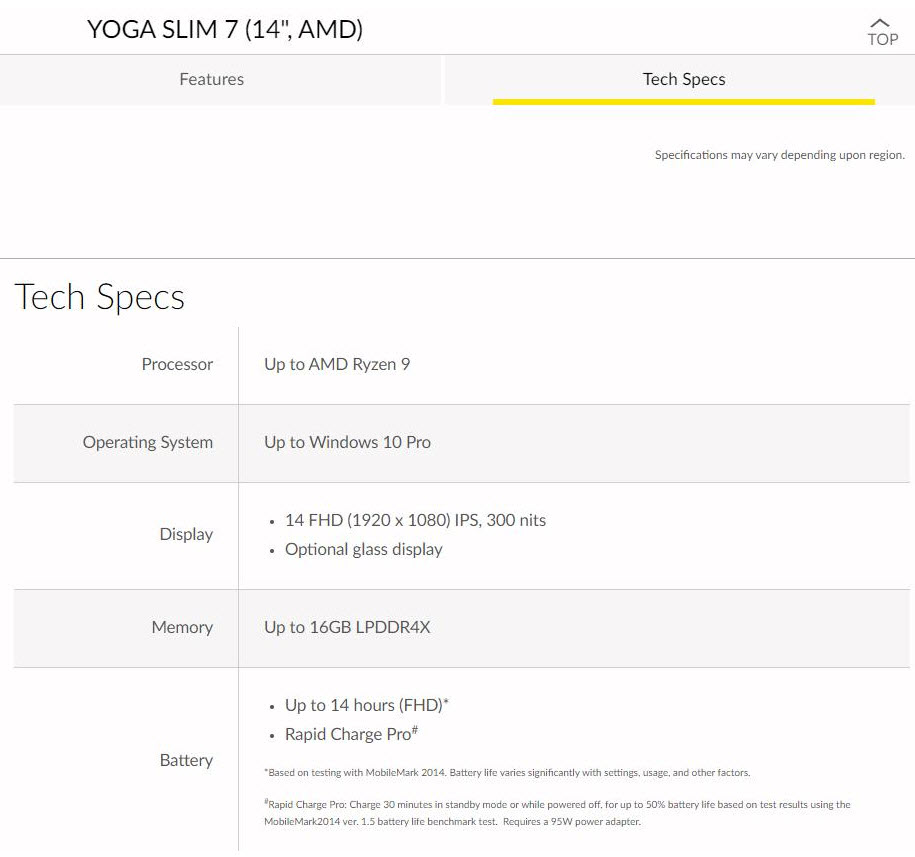Click the 14 FHD IPS 300 nits bullet
The image size is (915, 857).
[x=415, y=520]
